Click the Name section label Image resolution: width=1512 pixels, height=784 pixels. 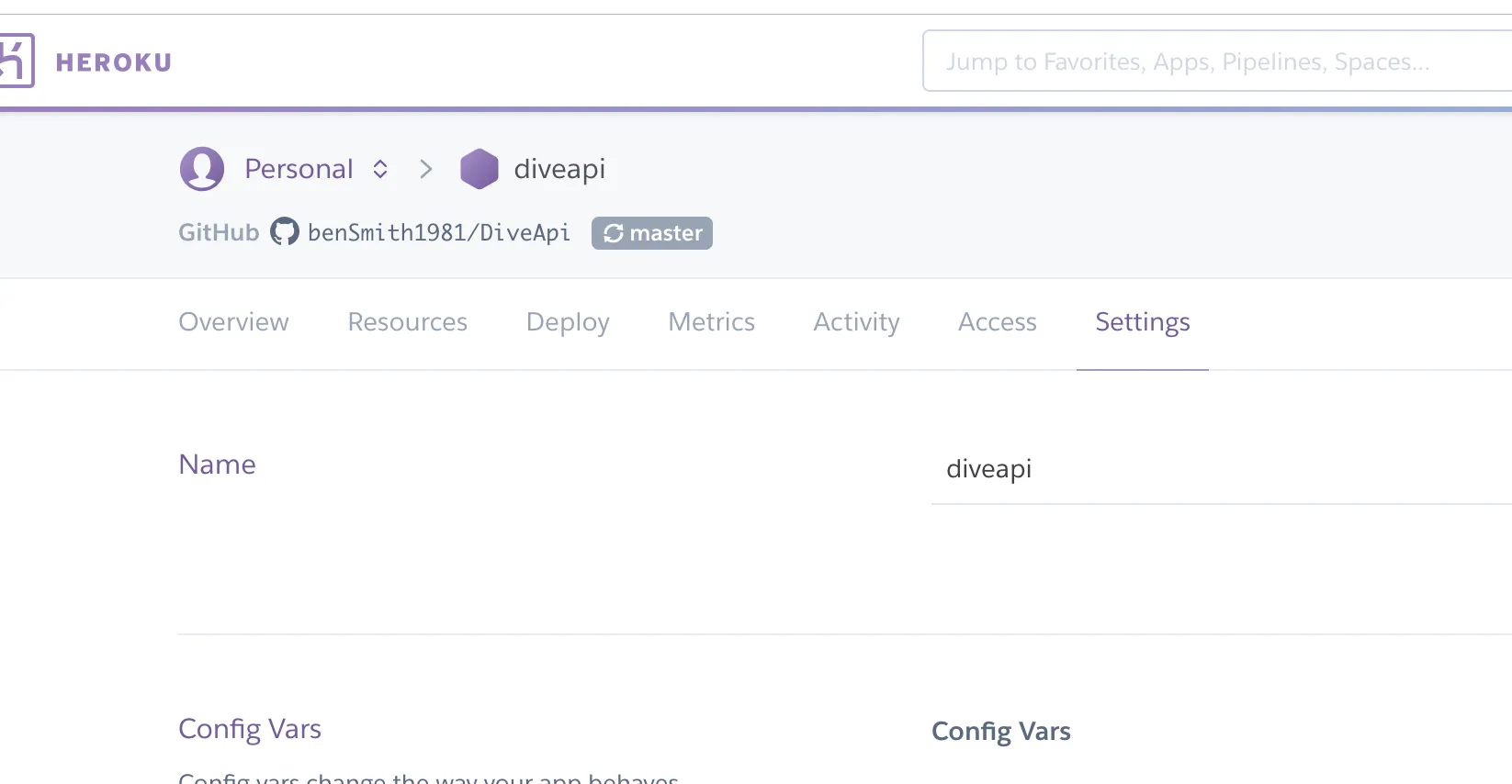click(x=218, y=465)
